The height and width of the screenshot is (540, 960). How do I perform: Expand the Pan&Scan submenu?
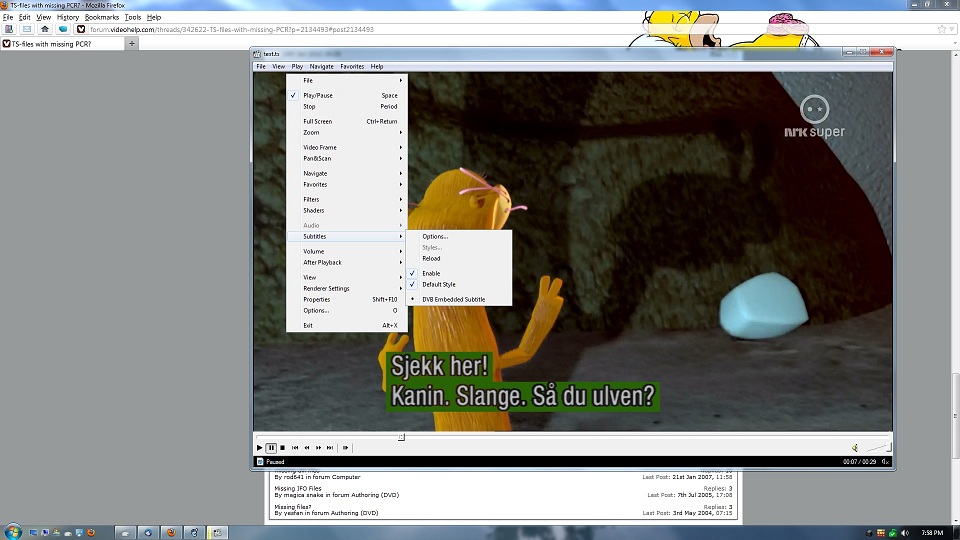347,159
